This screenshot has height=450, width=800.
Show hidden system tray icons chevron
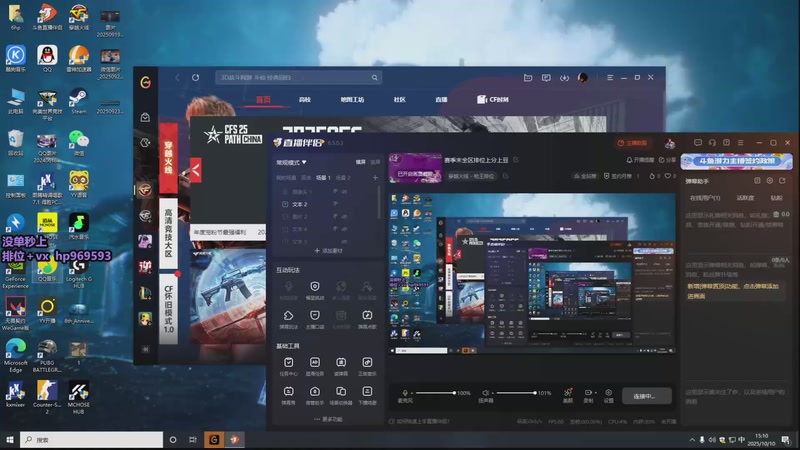692,439
